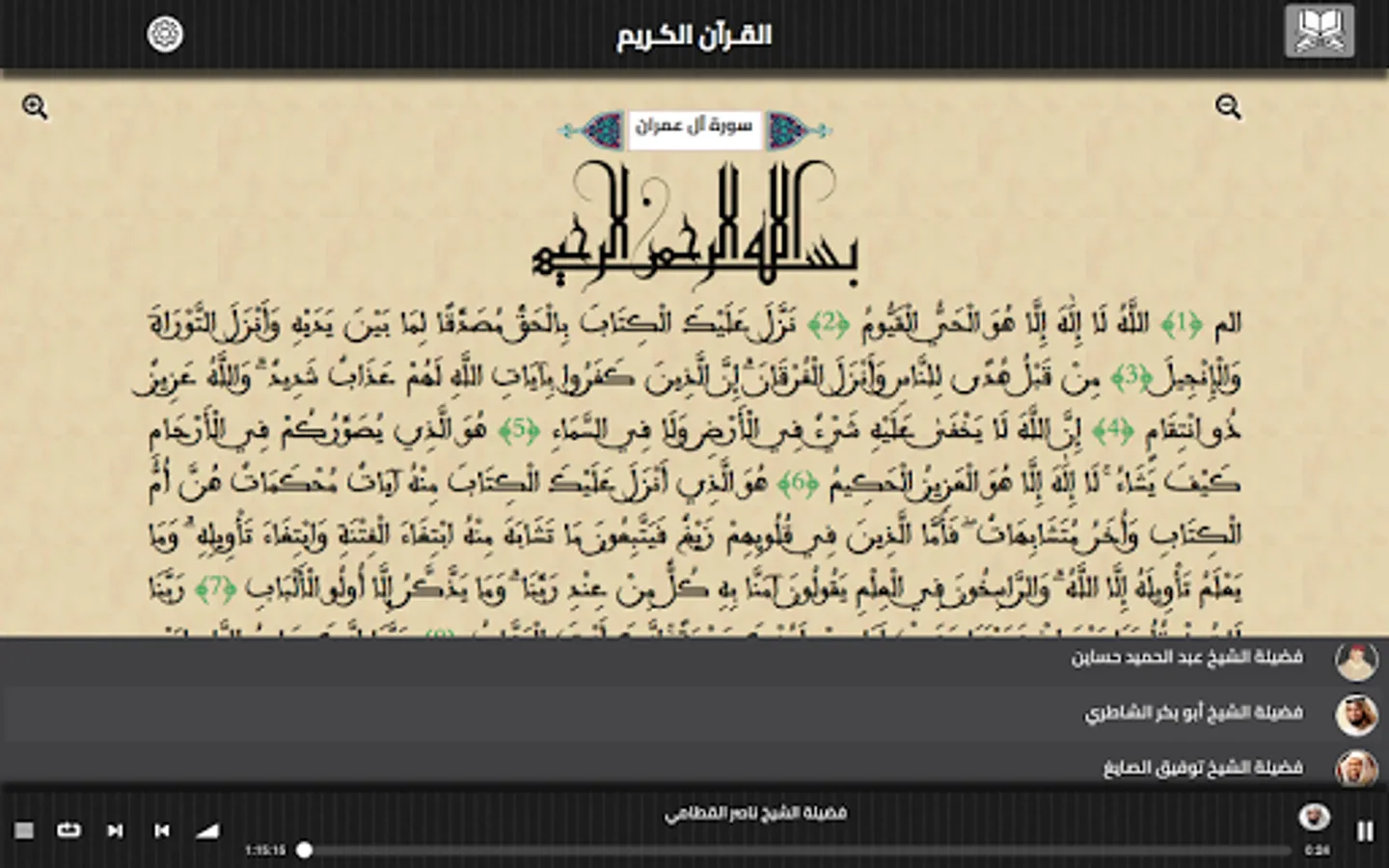Click the current reciter avatar in player bar

click(1314, 816)
